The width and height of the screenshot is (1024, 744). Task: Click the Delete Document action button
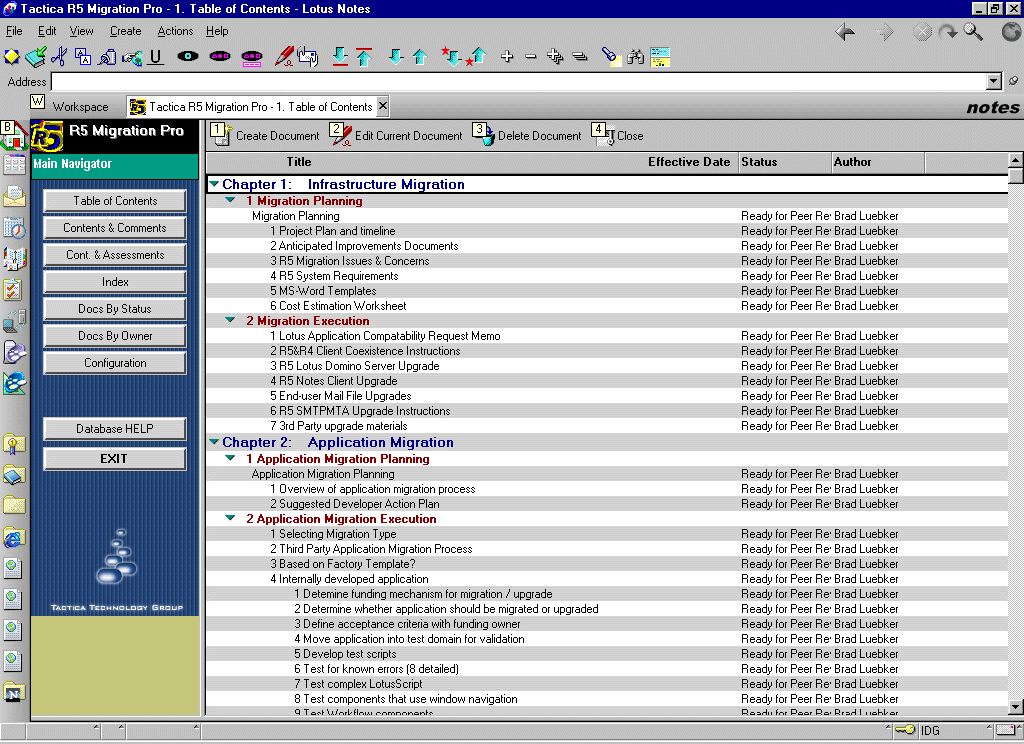pos(527,135)
